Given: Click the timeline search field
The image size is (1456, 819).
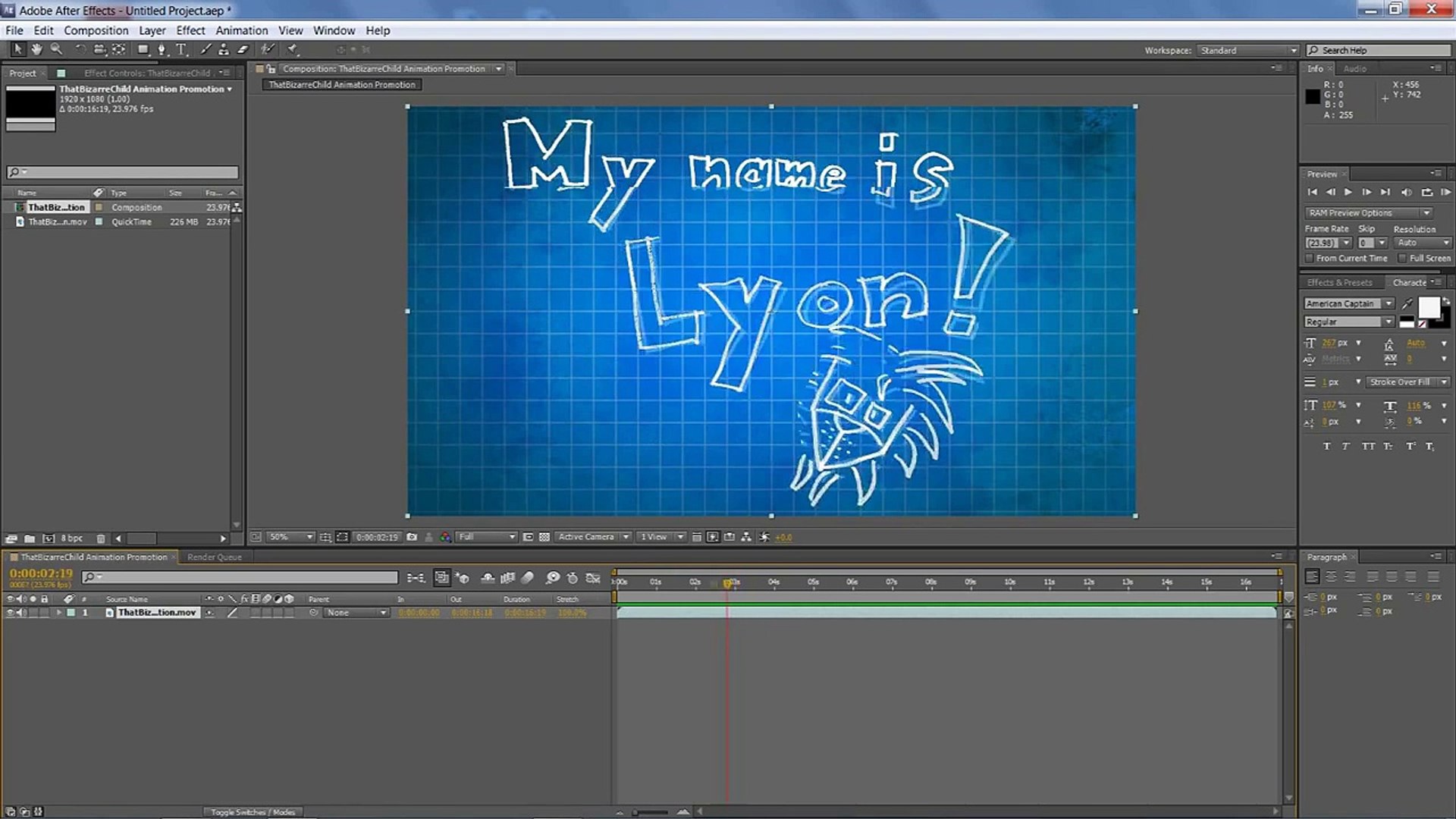Looking at the screenshot, I should click(x=243, y=578).
